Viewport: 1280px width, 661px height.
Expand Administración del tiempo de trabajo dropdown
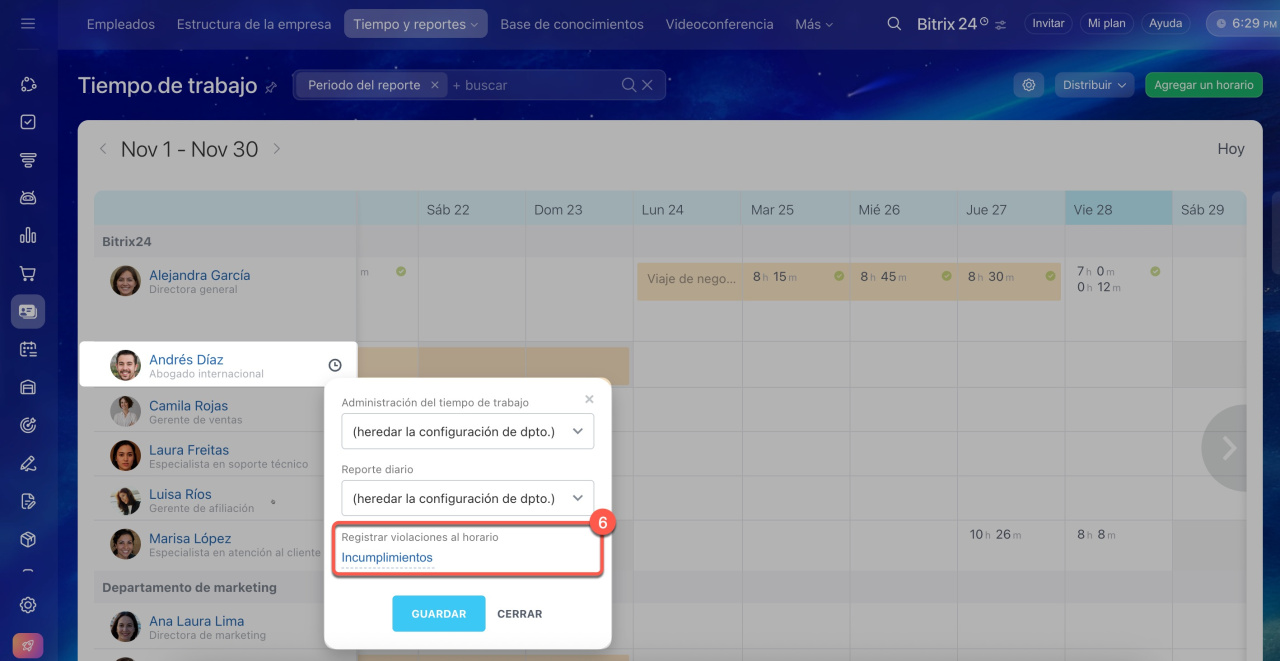point(467,432)
